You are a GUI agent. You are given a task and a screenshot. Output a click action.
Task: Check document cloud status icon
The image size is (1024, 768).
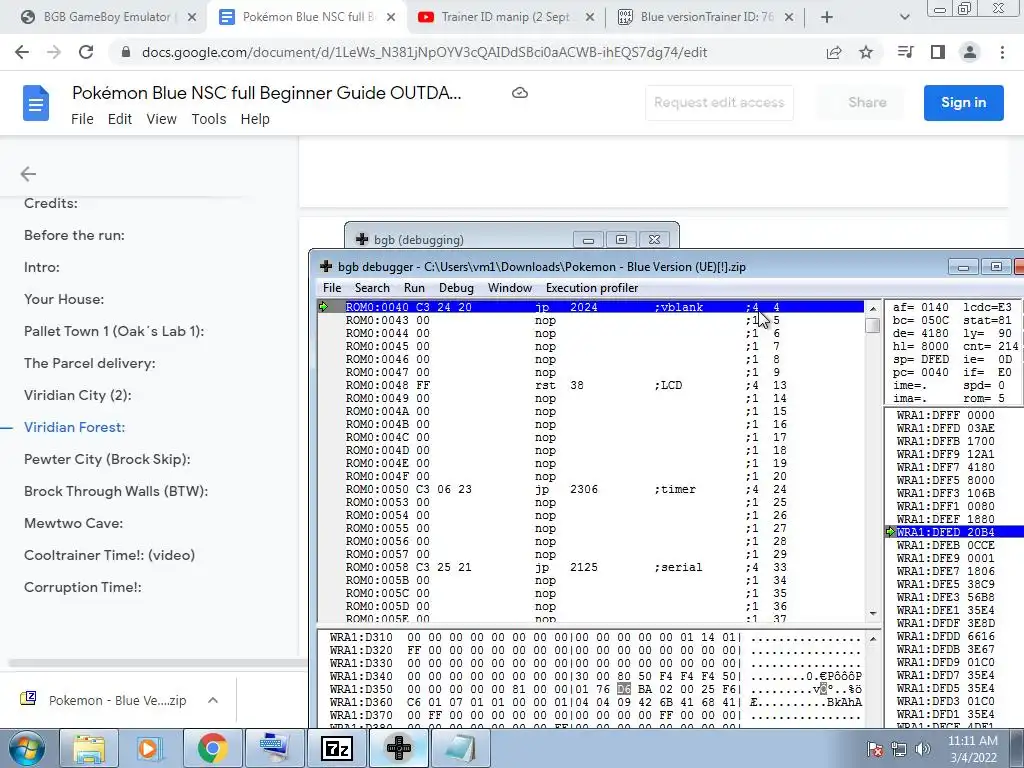520,93
